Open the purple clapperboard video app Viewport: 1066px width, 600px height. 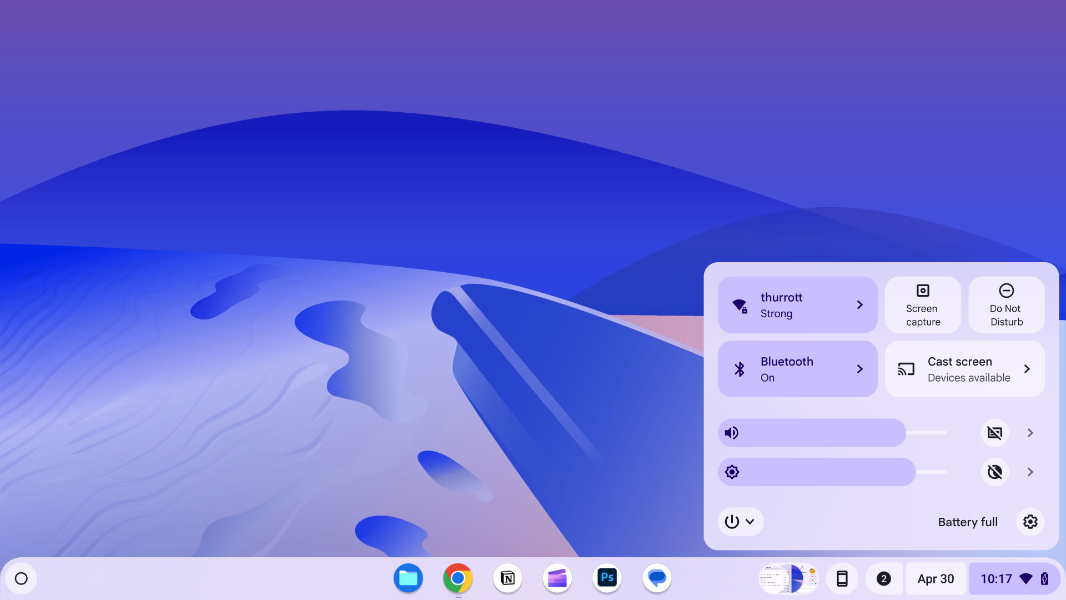[x=557, y=578]
